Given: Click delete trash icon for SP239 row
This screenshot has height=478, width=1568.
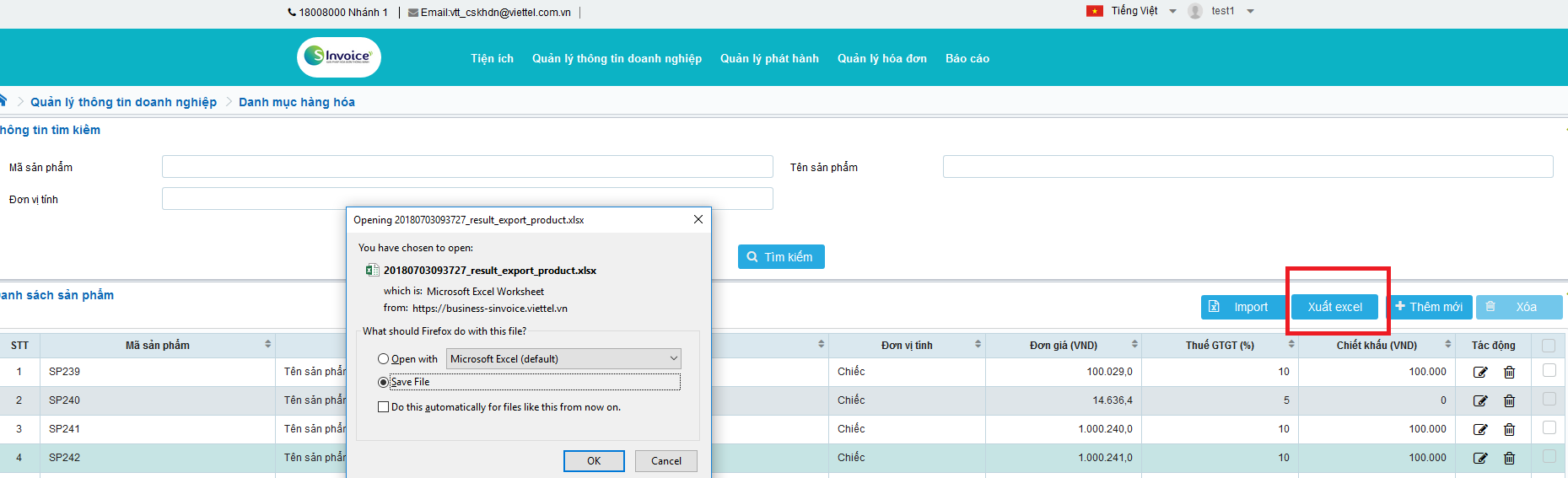Looking at the screenshot, I should pos(1509,372).
